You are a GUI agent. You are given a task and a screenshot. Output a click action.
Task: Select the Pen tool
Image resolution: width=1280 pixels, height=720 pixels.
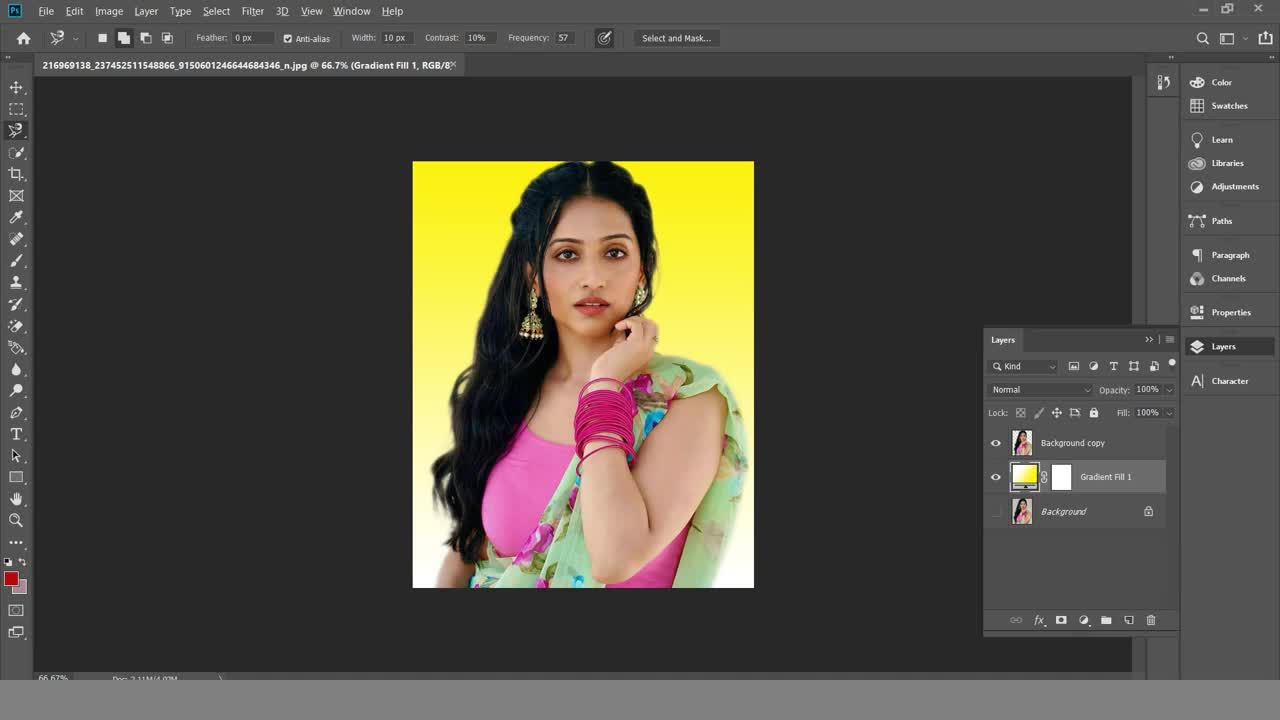pos(16,412)
